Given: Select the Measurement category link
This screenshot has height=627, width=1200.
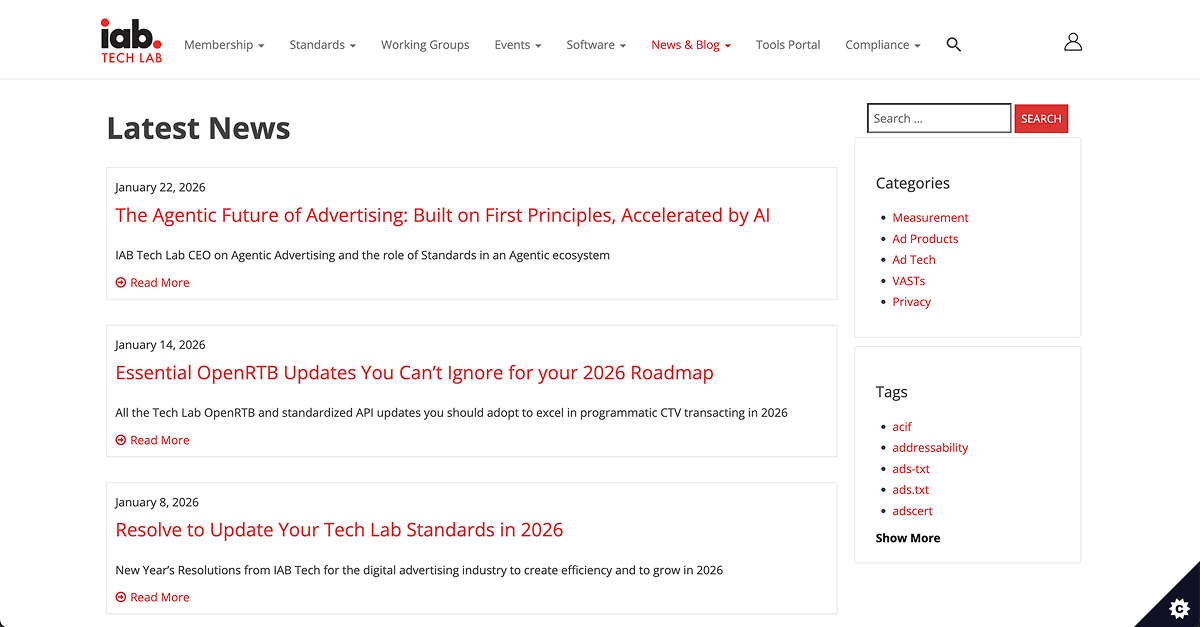Looking at the screenshot, I should click(930, 218).
